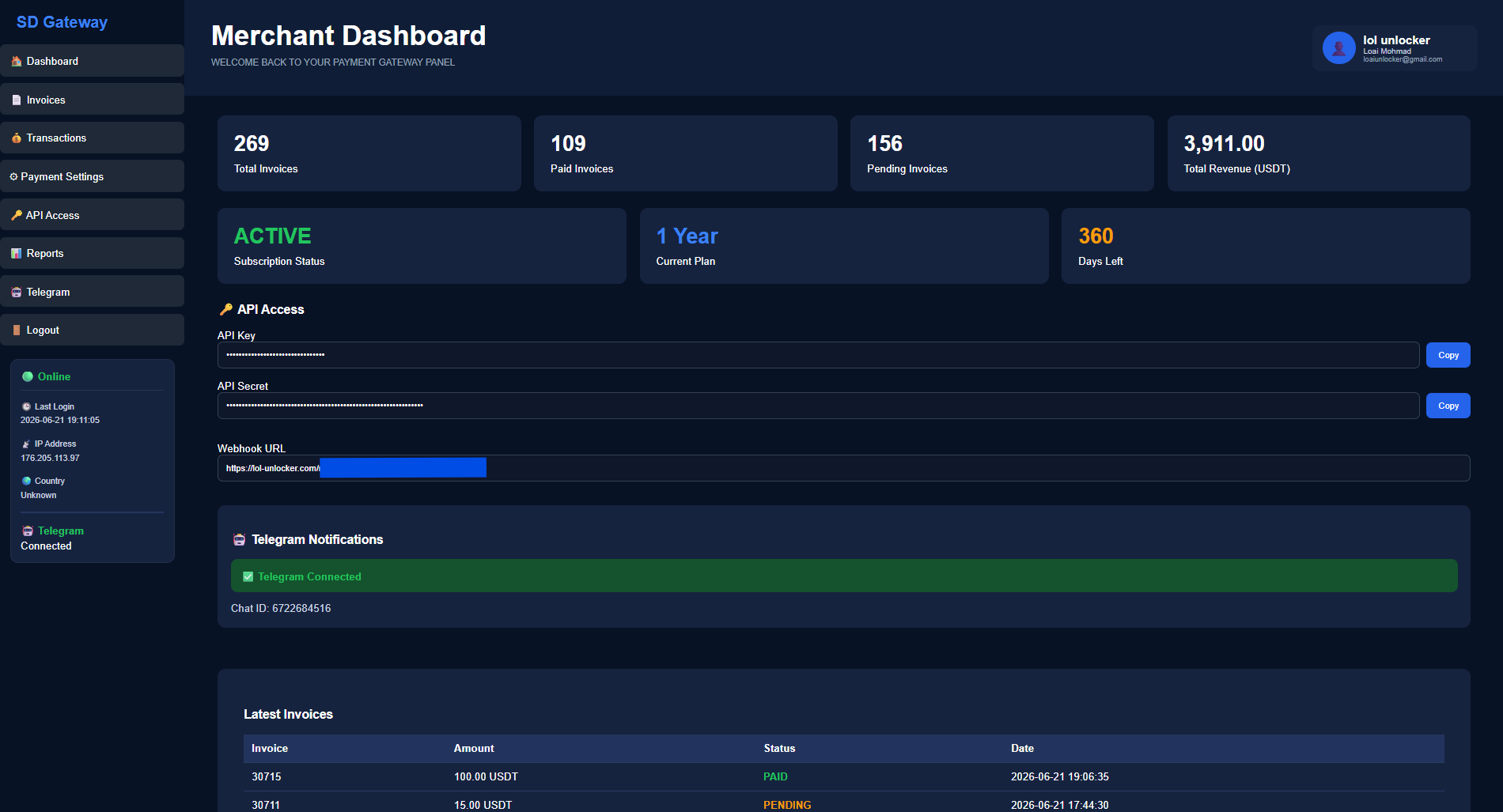
Task: Click the IP Address satellite icon
Action: 26,444
